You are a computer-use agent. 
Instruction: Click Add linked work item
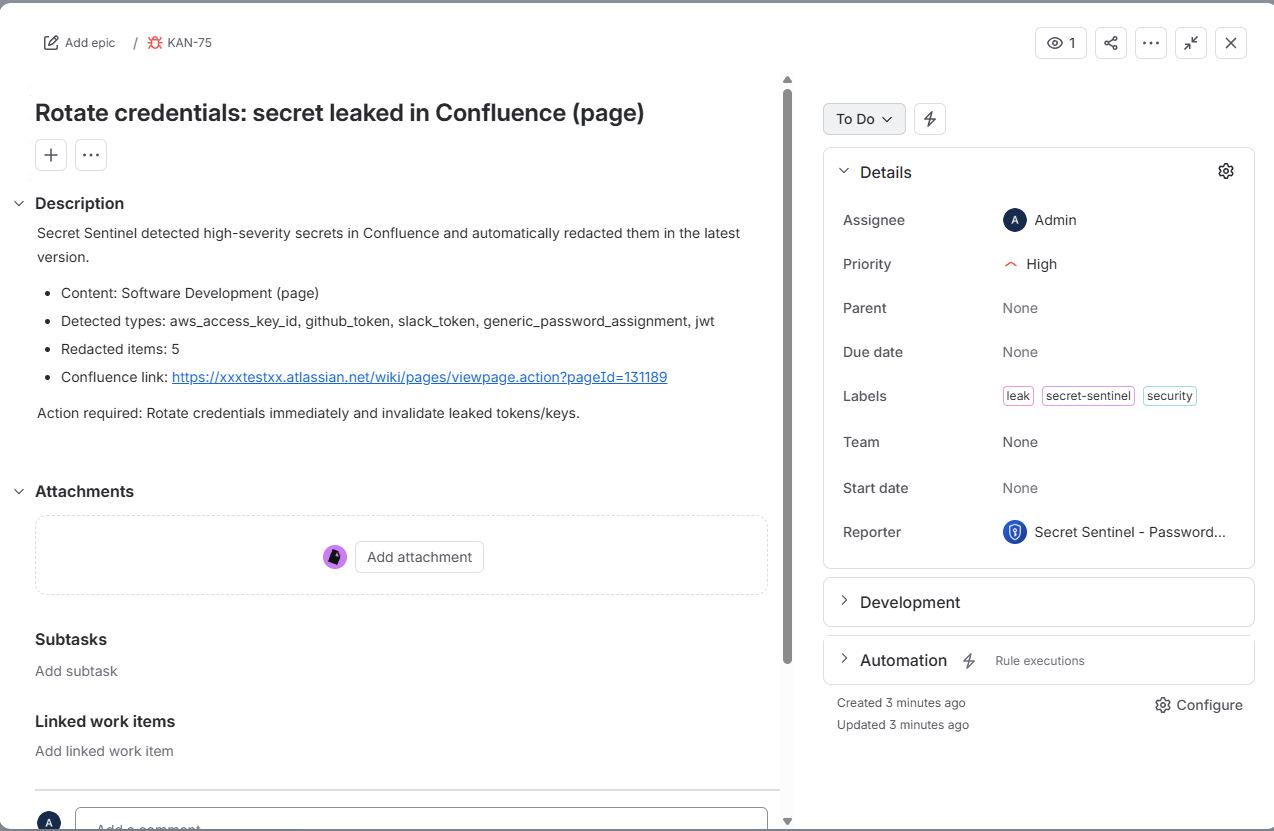[104, 751]
